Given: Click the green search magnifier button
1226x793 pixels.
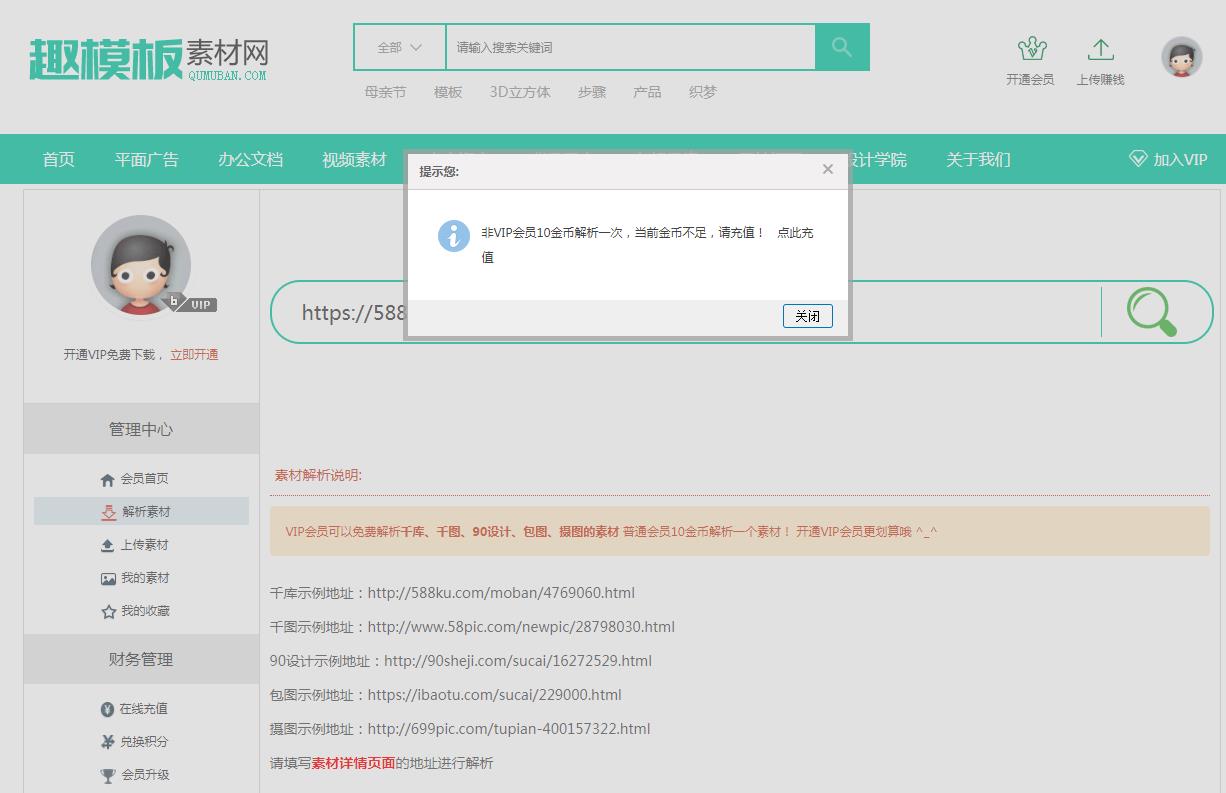Looking at the screenshot, I should pos(841,46).
